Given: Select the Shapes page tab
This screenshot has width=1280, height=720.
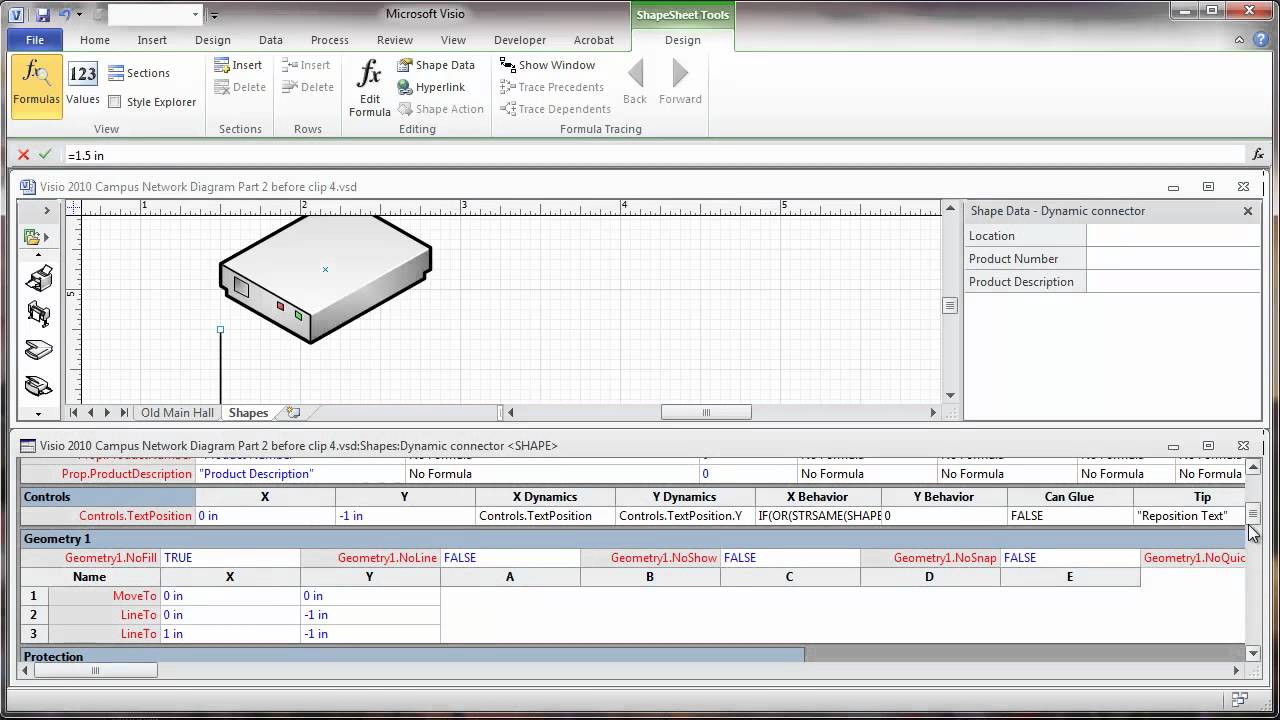Looking at the screenshot, I should tap(248, 412).
